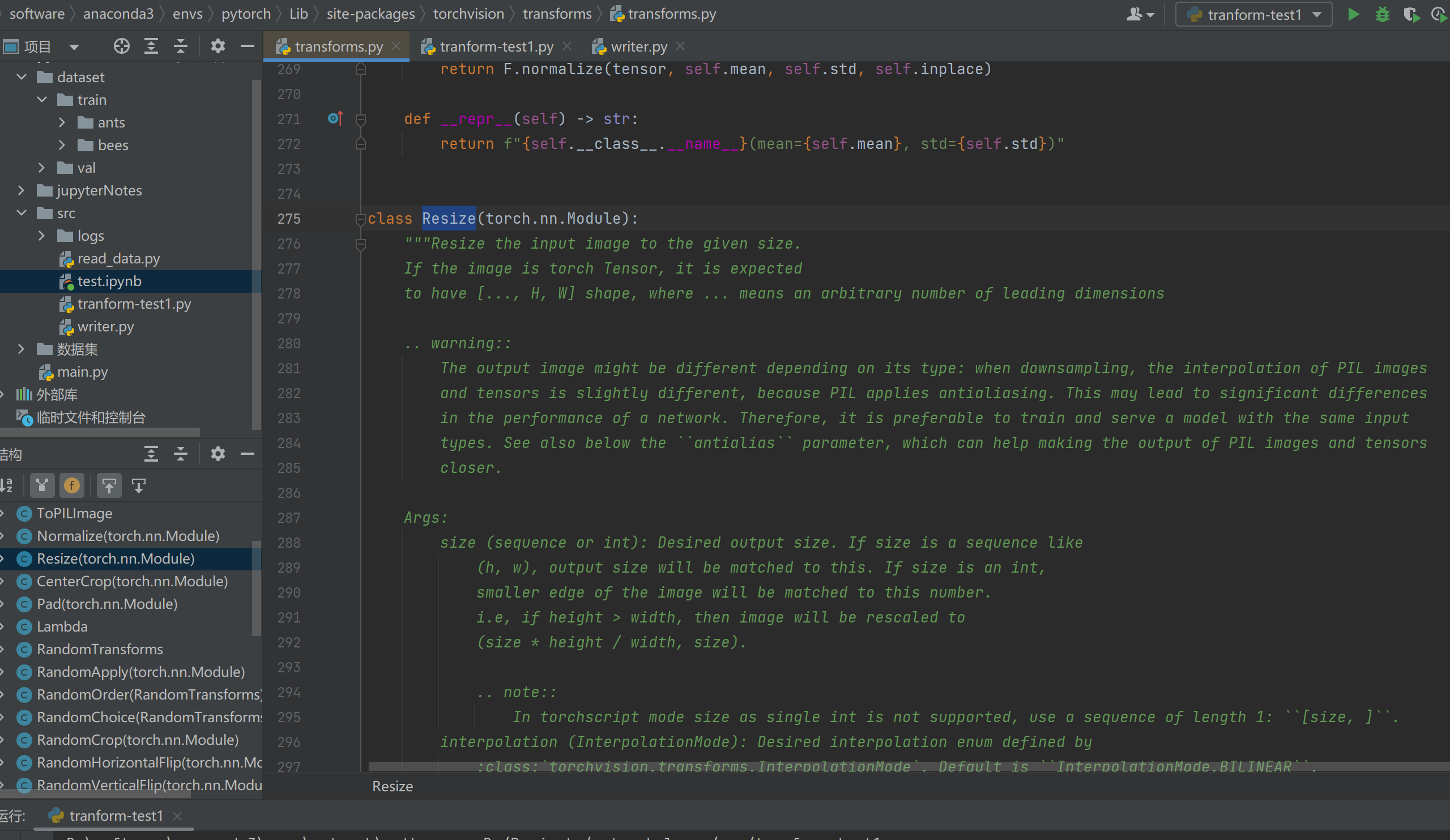Viewport: 1450px width, 840px height.
Task: Click override marker icon on line 271
Action: 335,118
